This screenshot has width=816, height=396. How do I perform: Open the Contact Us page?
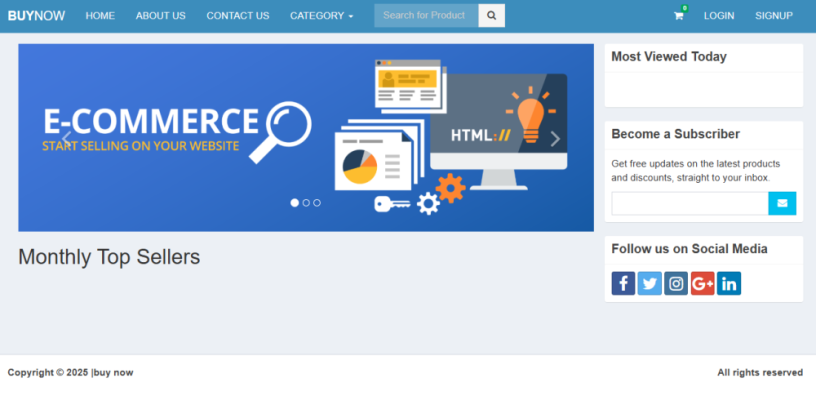click(x=238, y=16)
